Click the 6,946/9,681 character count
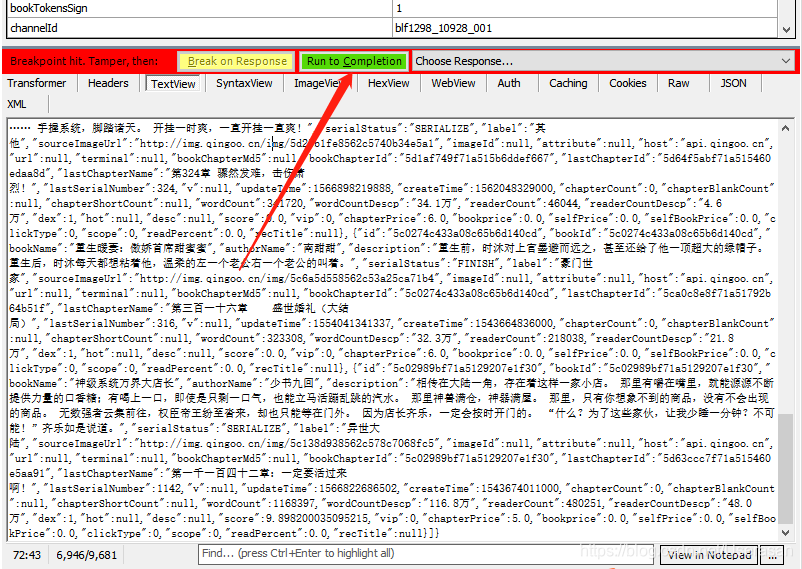802x569 pixels. pos(86,555)
